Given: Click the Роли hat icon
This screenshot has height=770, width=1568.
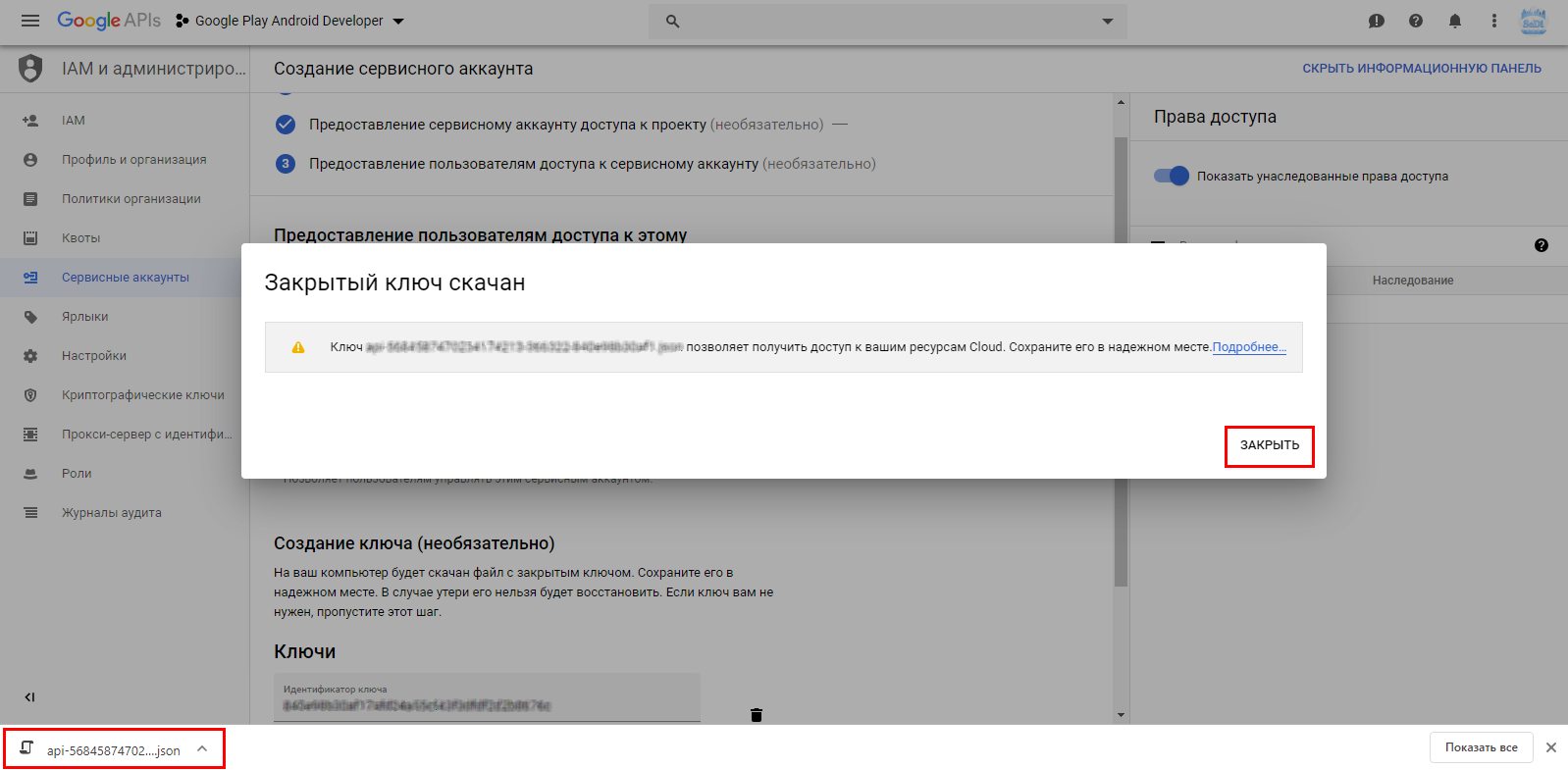Looking at the screenshot, I should (x=30, y=474).
